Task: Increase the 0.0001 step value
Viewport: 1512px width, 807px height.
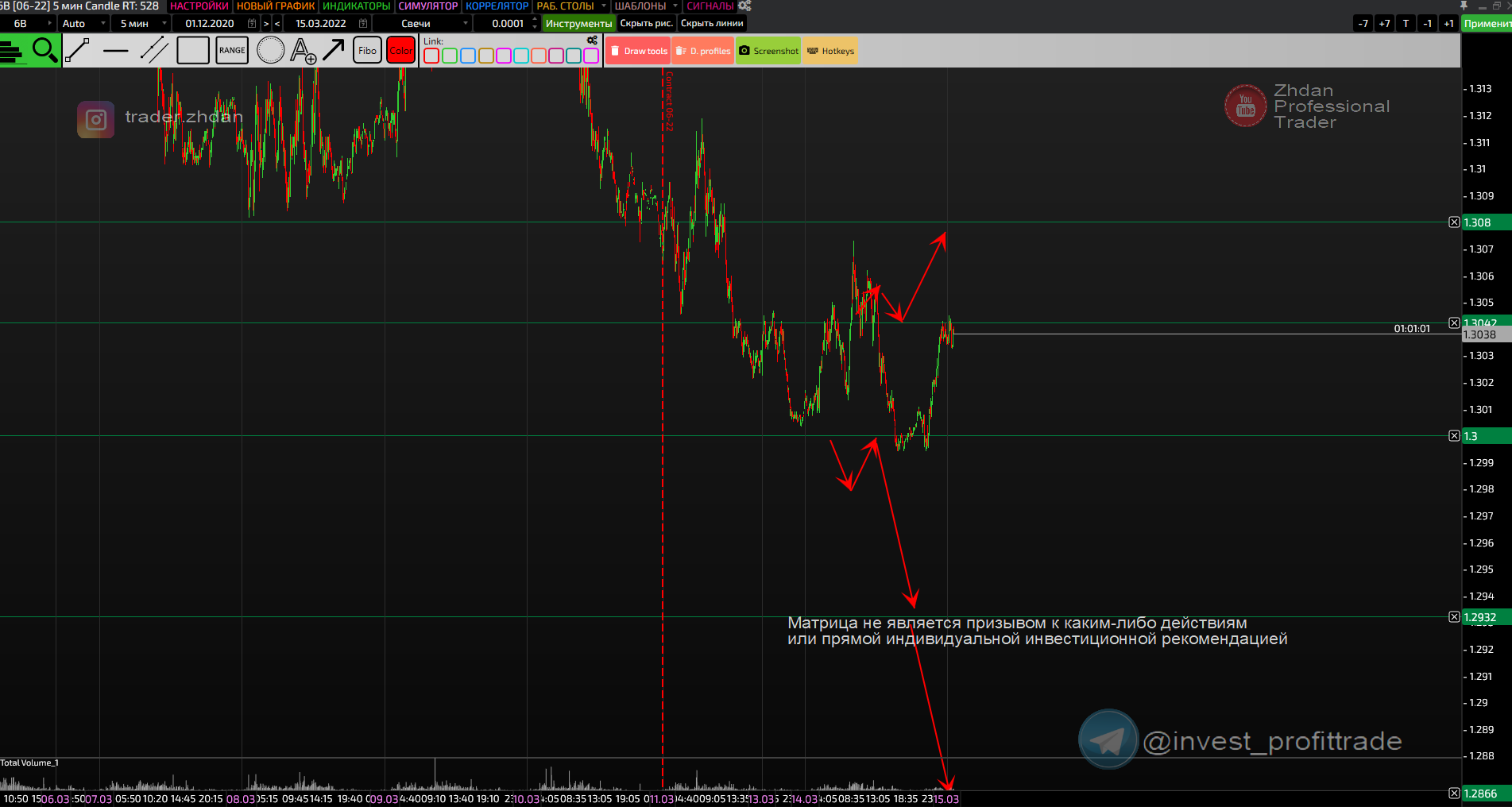Action: click(x=535, y=20)
